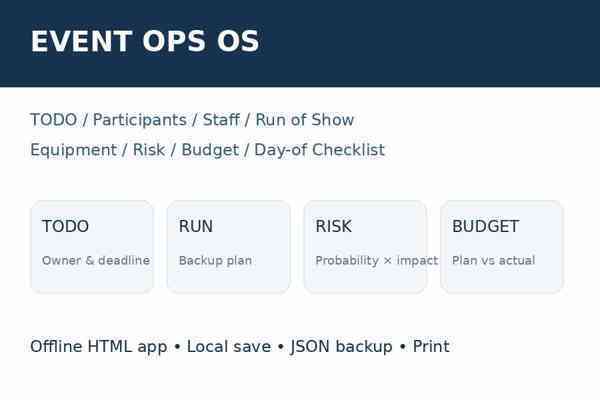
Task: Click Participants in the feature list
Action: [140, 120]
